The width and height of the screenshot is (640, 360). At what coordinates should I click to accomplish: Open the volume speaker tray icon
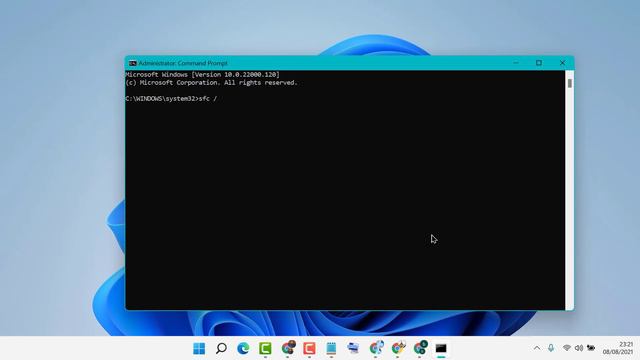click(579, 348)
